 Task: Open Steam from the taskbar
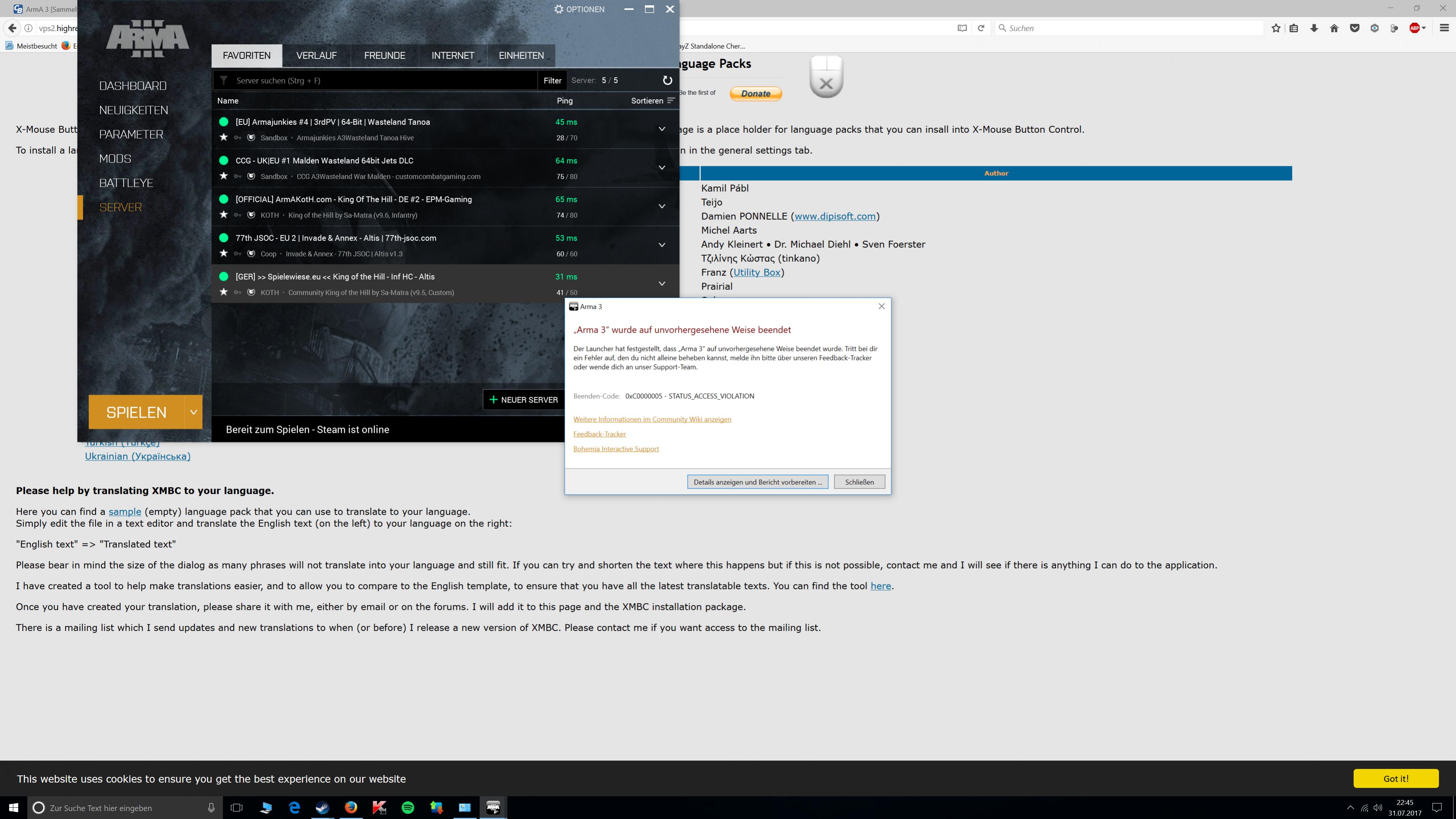[x=322, y=807]
